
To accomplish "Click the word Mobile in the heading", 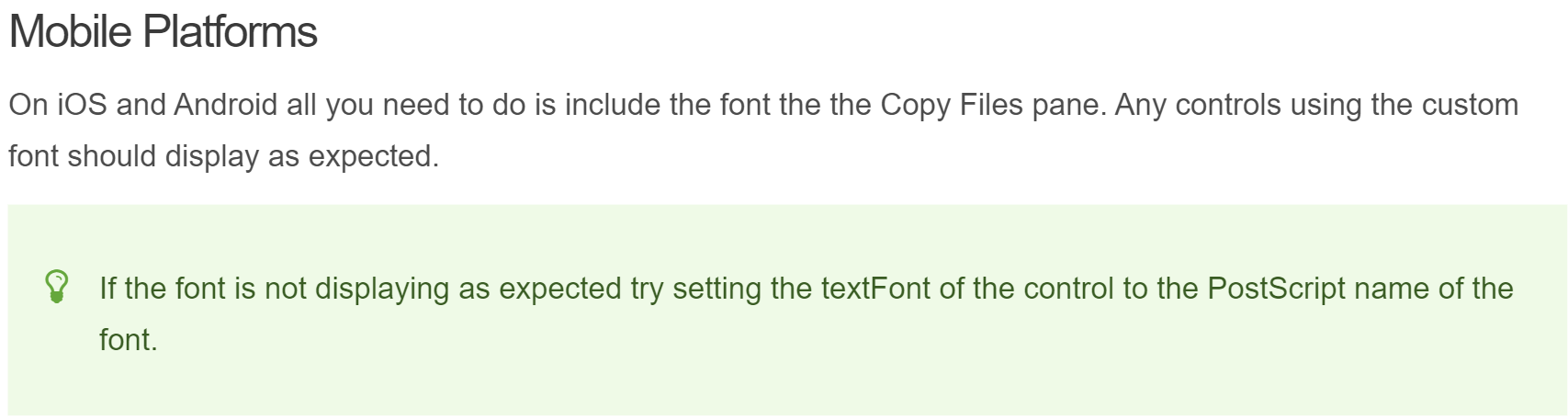I will 71,32.
